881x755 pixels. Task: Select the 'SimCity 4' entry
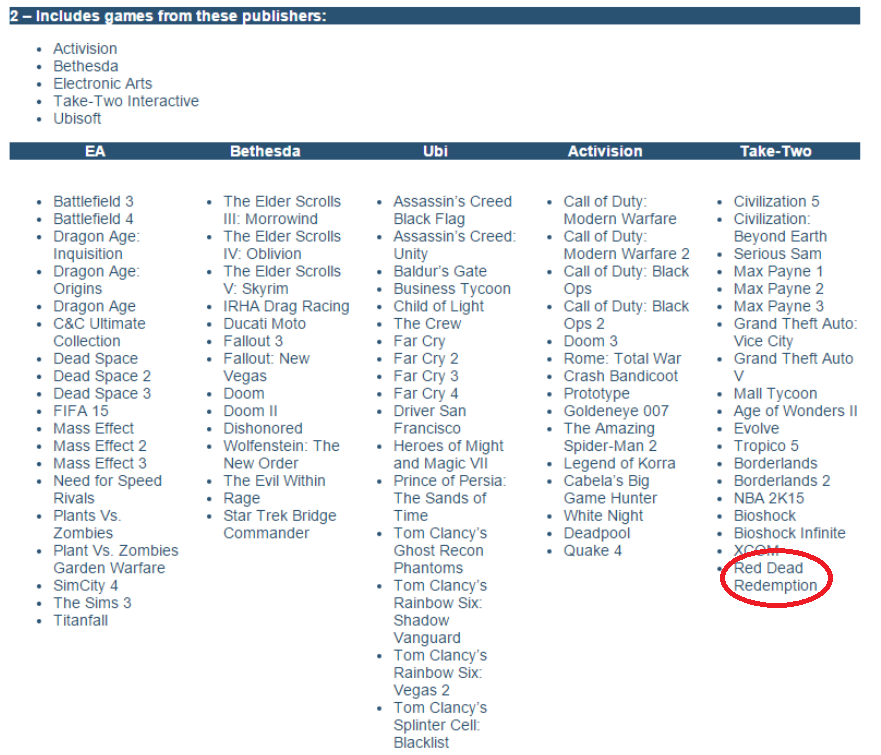86,585
